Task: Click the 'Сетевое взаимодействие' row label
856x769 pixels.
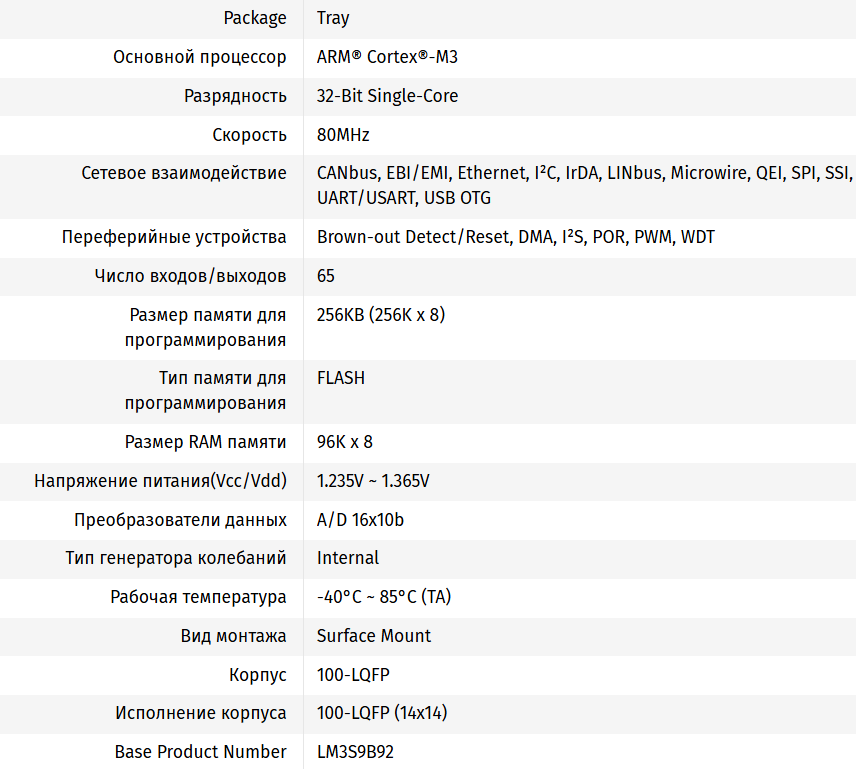Action: [x=184, y=173]
